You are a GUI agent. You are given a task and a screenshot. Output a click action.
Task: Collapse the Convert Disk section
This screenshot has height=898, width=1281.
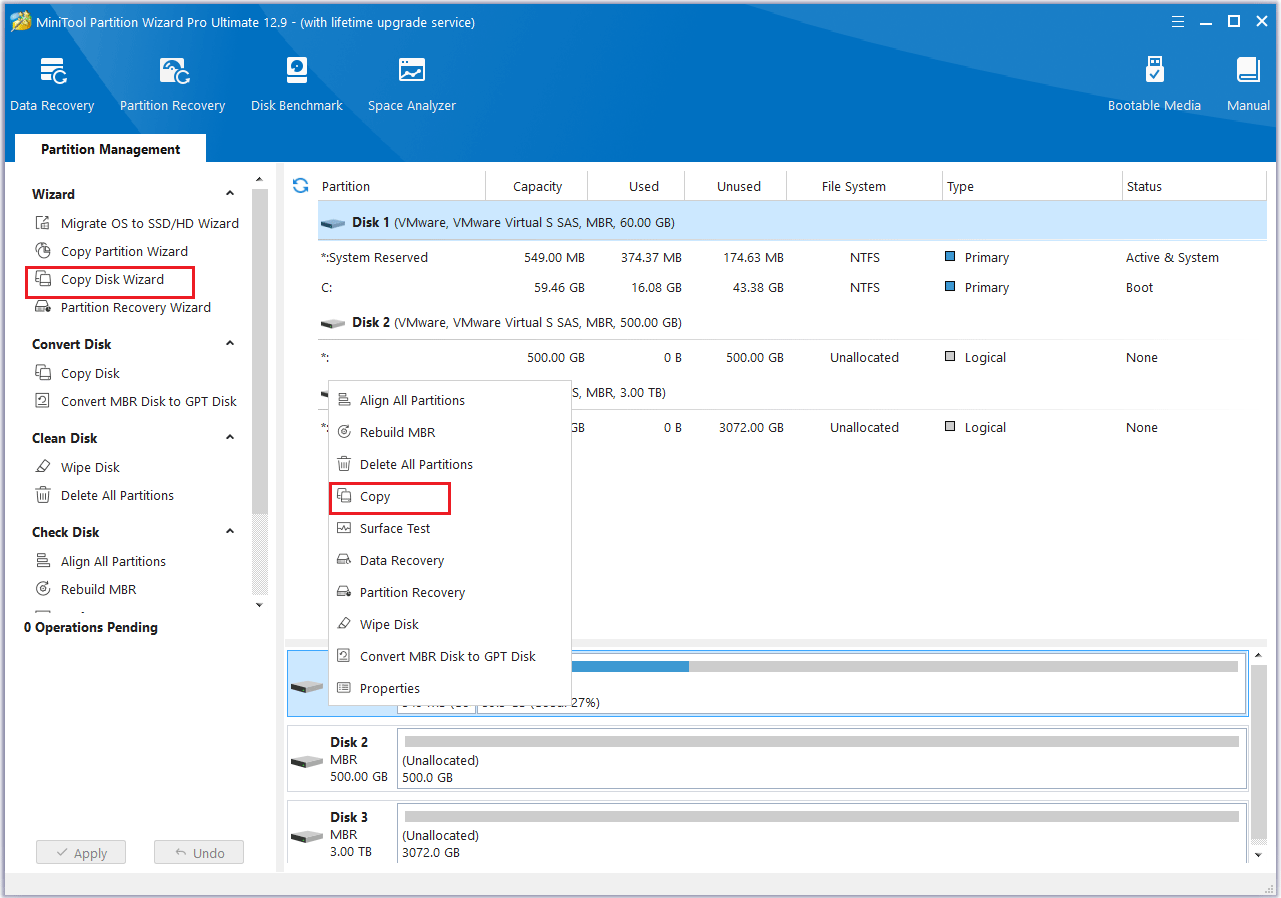[230, 344]
